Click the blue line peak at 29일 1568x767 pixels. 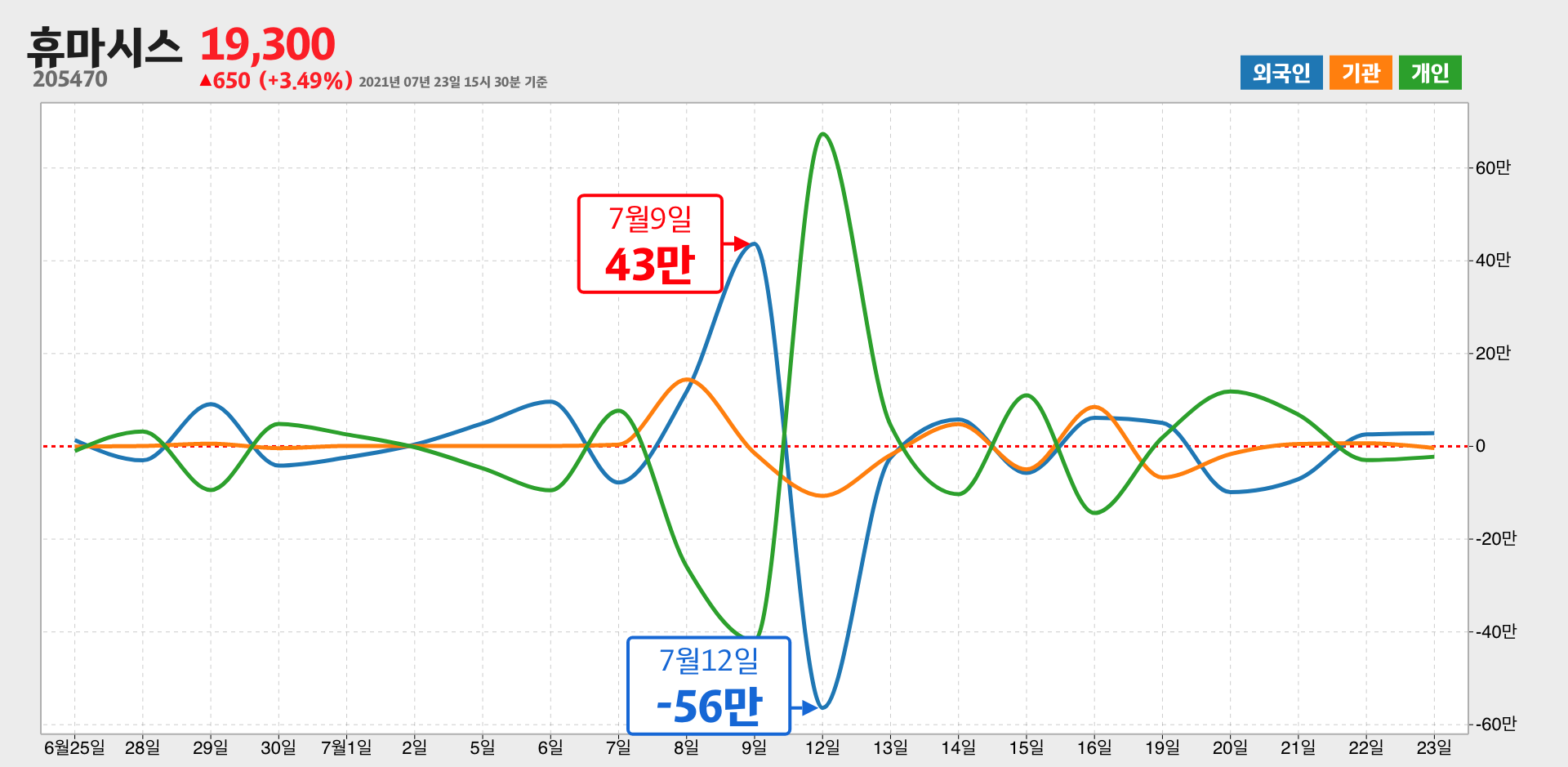coord(211,404)
